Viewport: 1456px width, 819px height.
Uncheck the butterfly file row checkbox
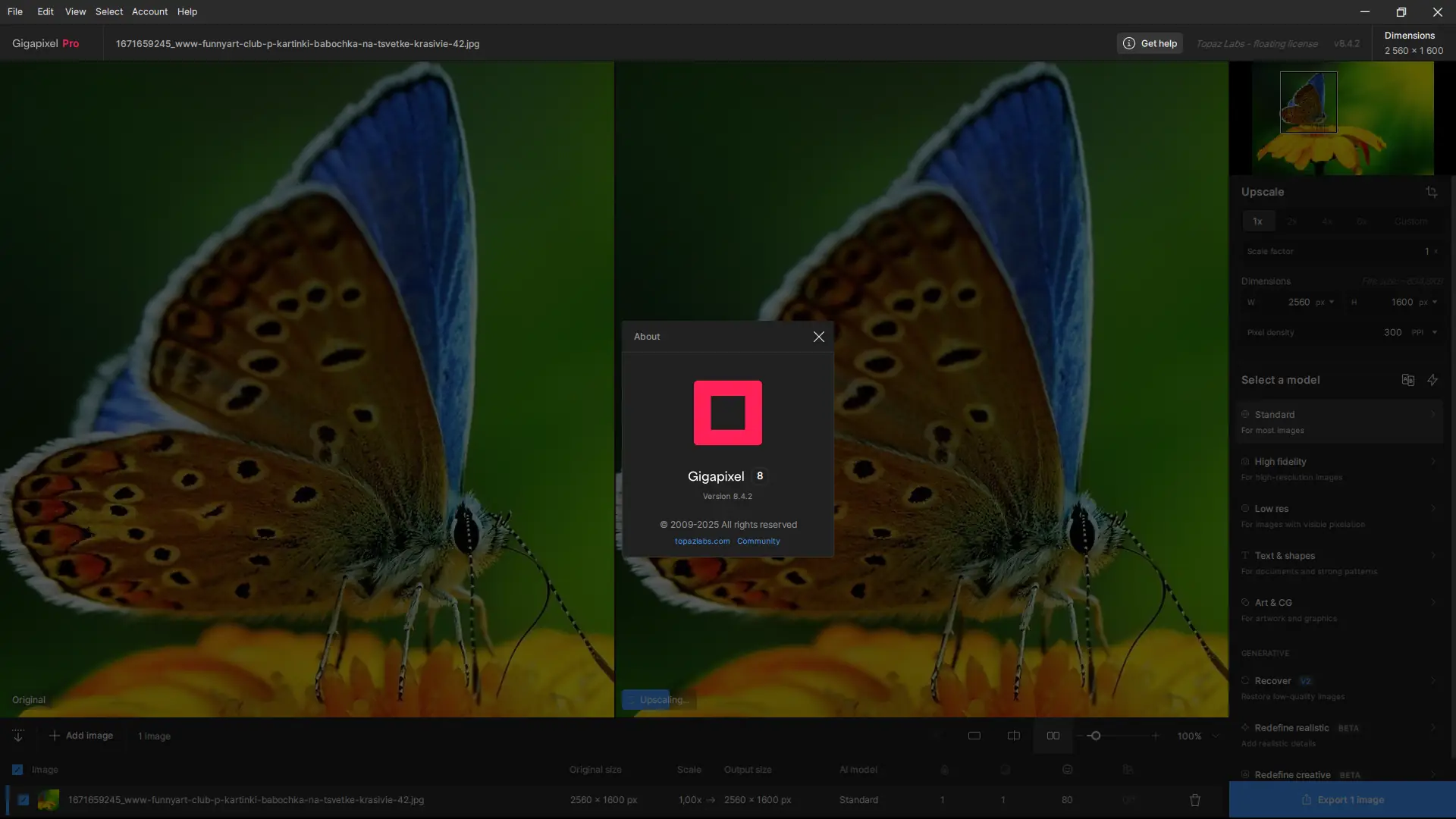[24, 799]
